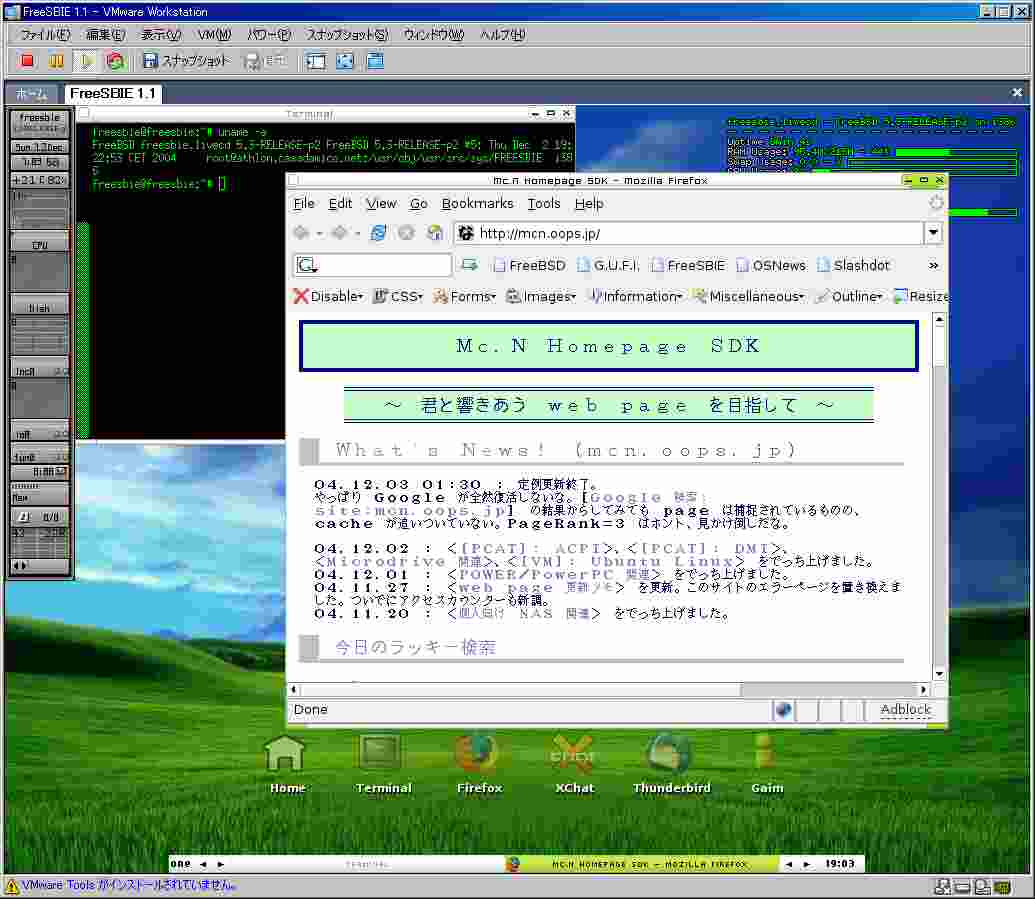Click the Firefox reload page icon
The height and width of the screenshot is (899, 1035).
click(378, 233)
